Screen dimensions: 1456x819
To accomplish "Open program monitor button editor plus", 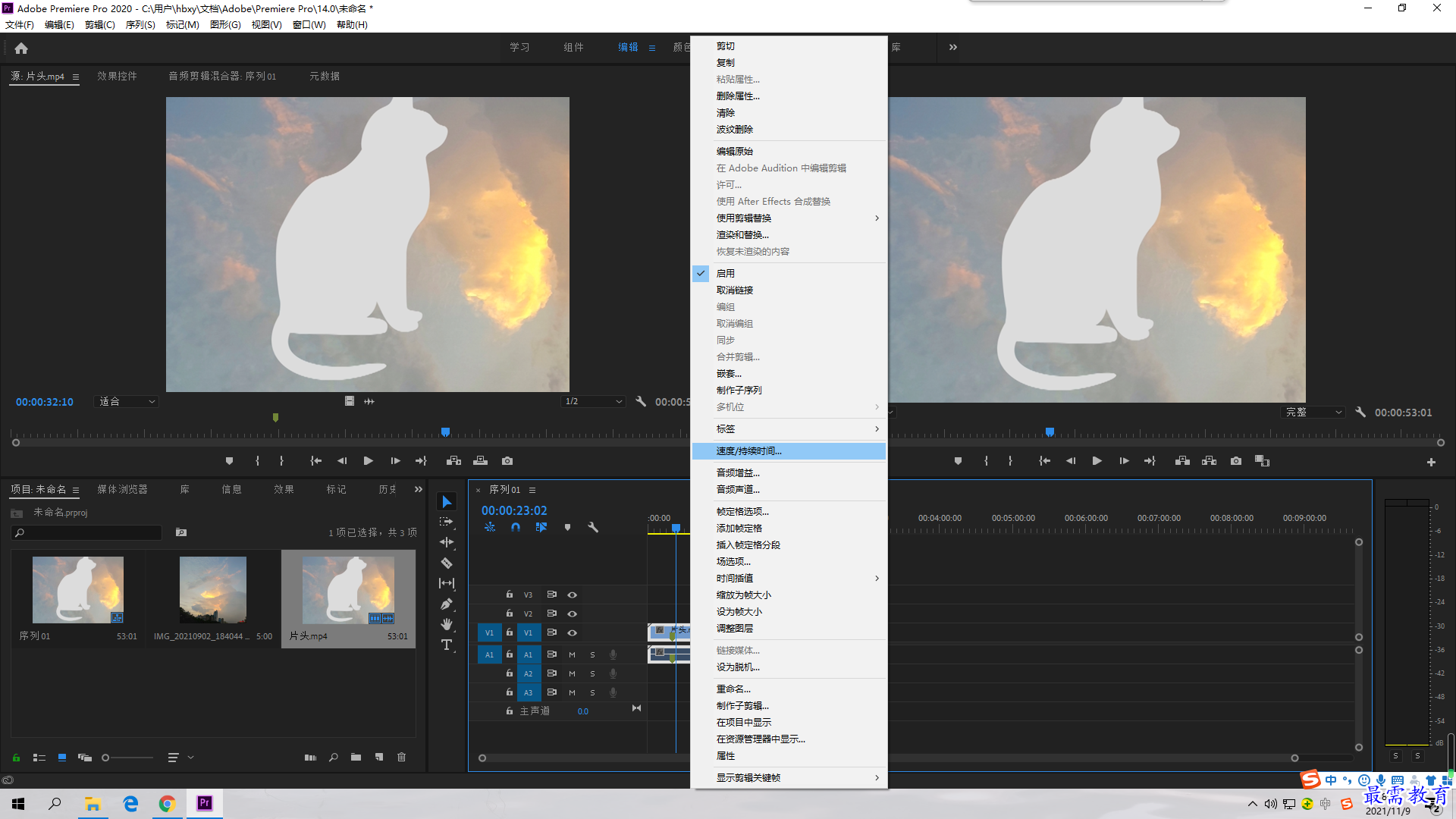I will (1431, 462).
